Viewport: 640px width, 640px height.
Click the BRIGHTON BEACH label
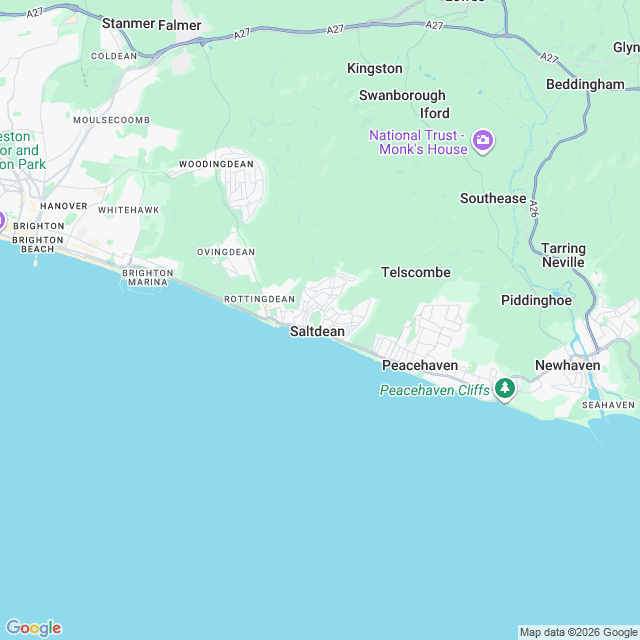38,244
